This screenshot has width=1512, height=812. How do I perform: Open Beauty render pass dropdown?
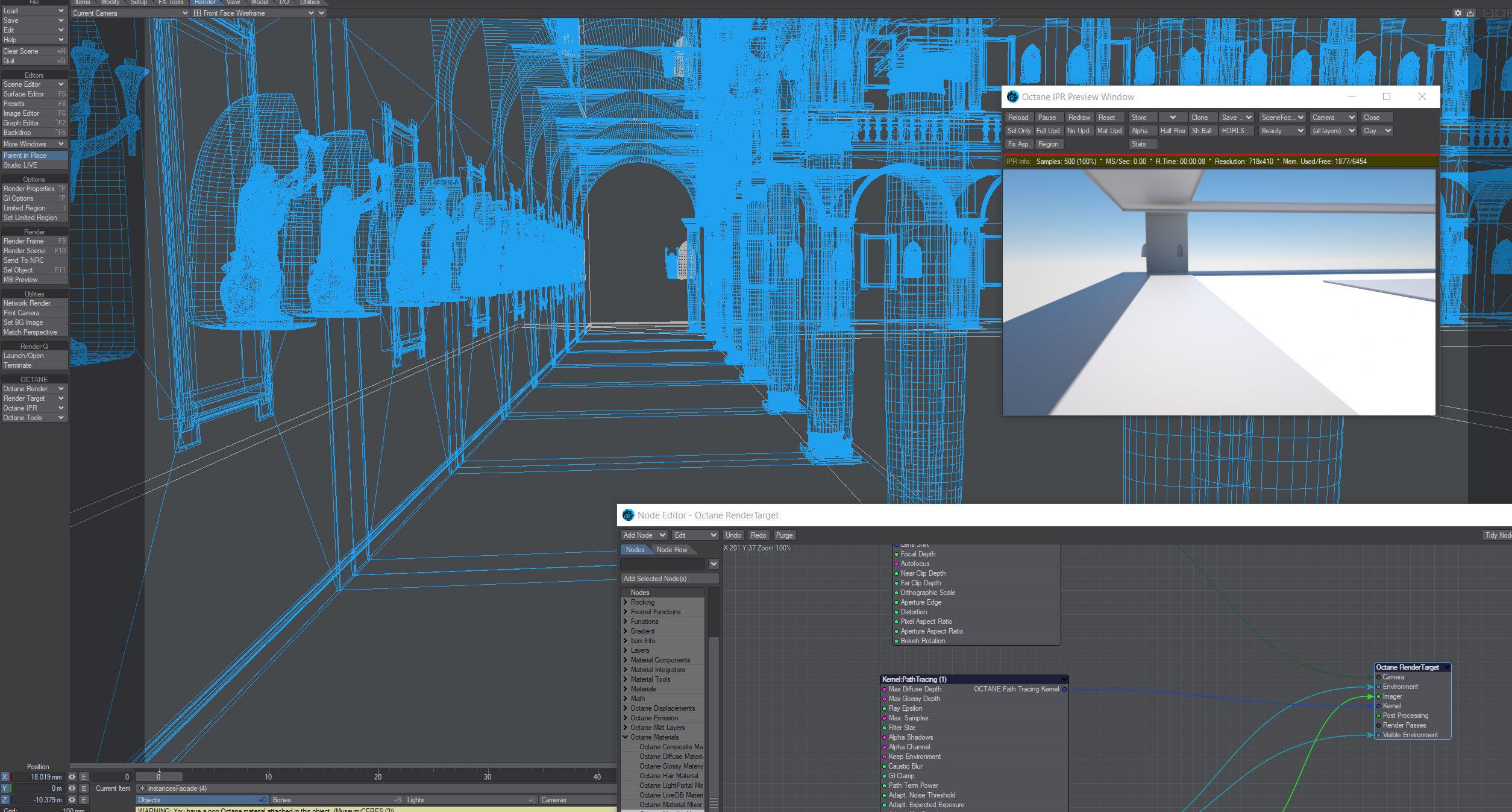pyautogui.click(x=1281, y=131)
